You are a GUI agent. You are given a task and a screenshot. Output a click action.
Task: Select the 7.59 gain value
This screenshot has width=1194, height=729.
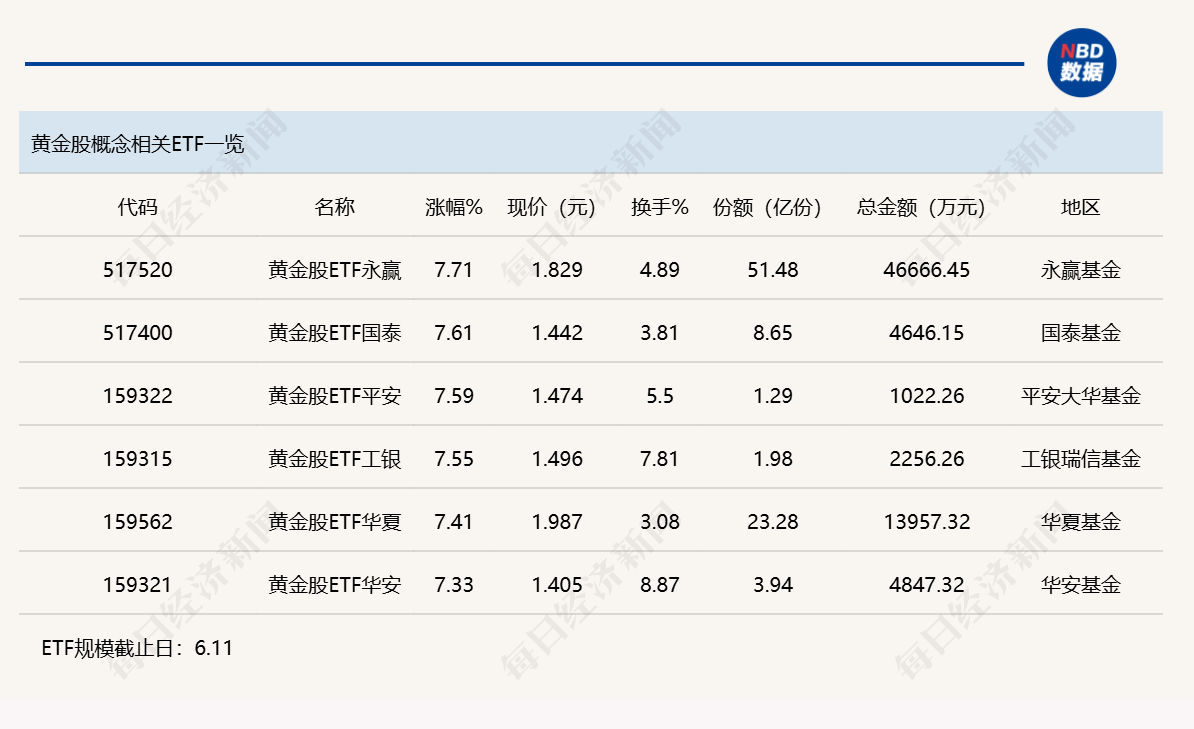coord(454,396)
